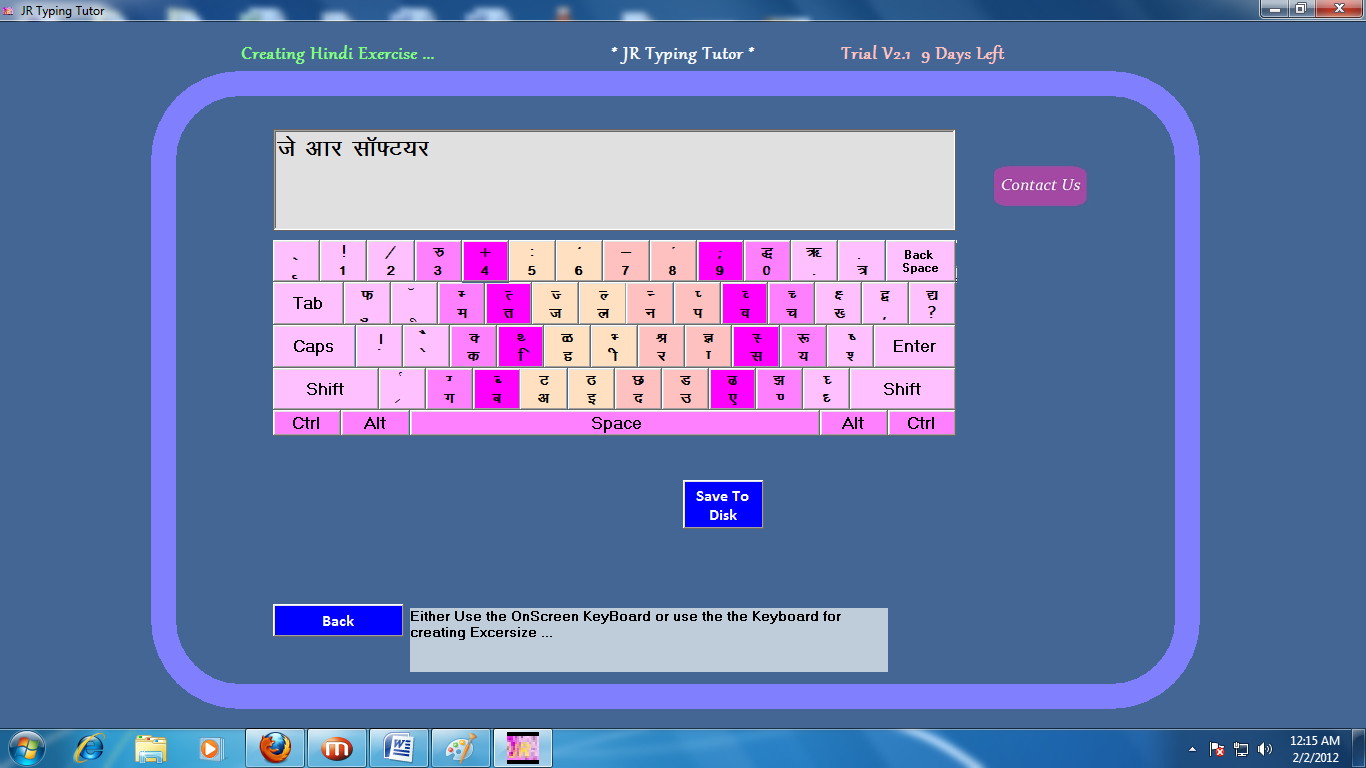Click the number 5 key
The width and height of the screenshot is (1366, 768).
[531, 261]
